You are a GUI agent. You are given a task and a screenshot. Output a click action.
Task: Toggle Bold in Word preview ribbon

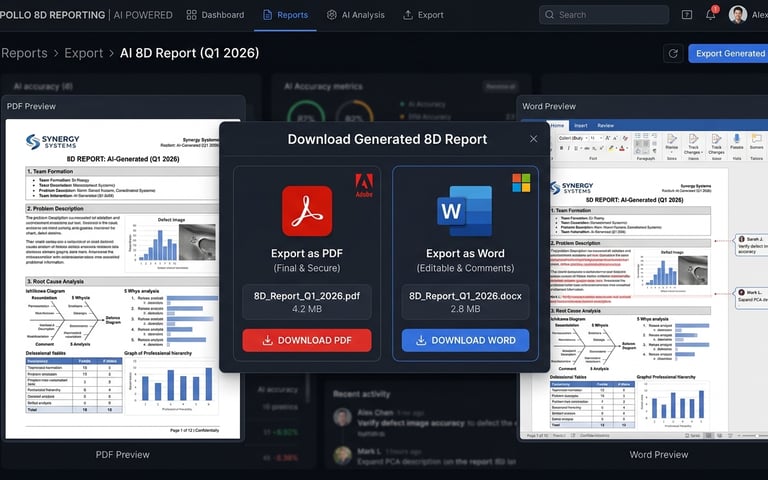(x=561, y=148)
